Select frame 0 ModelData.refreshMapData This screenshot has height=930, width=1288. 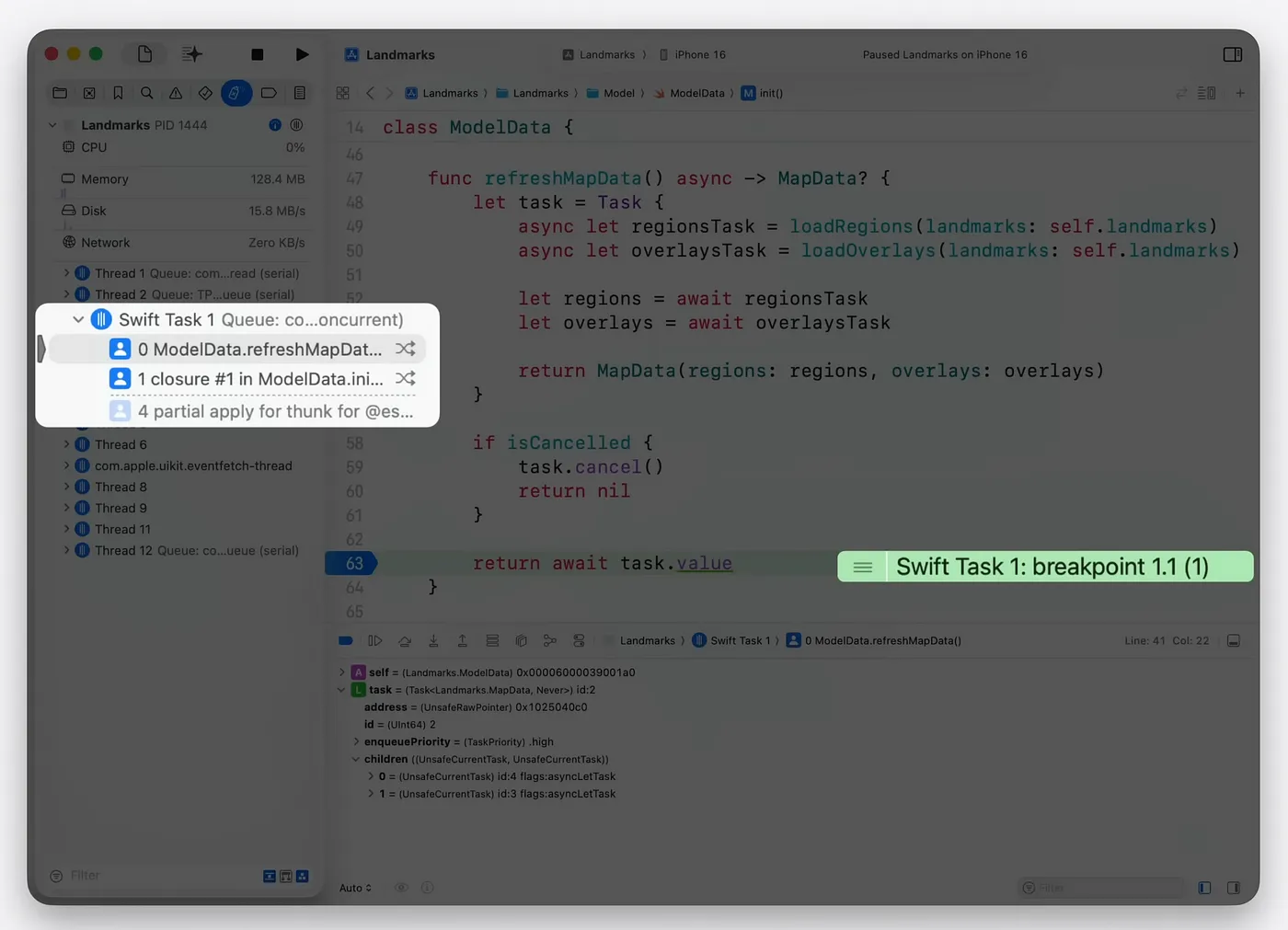[x=237, y=349]
